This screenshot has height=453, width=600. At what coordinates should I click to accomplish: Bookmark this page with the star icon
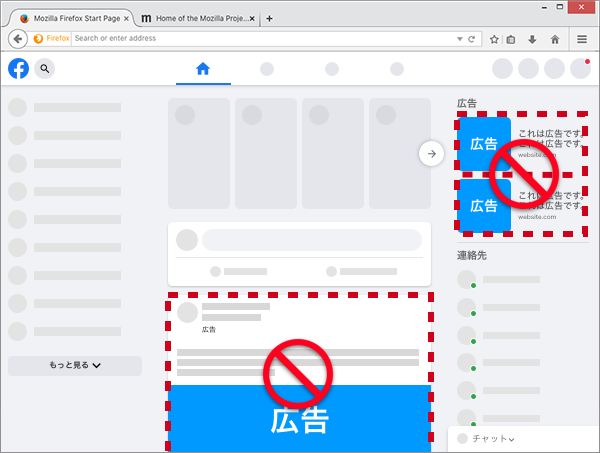pyautogui.click(x=494, y=39)
